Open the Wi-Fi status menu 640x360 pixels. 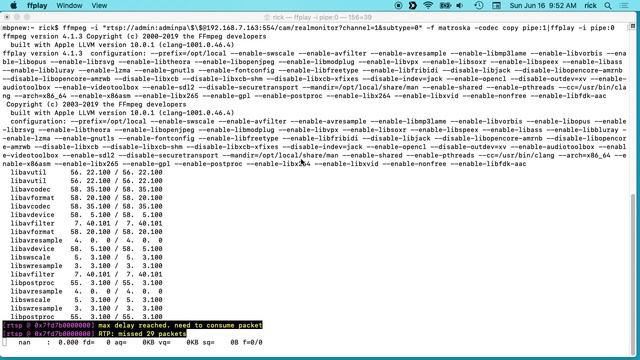[x=428, y=5]
